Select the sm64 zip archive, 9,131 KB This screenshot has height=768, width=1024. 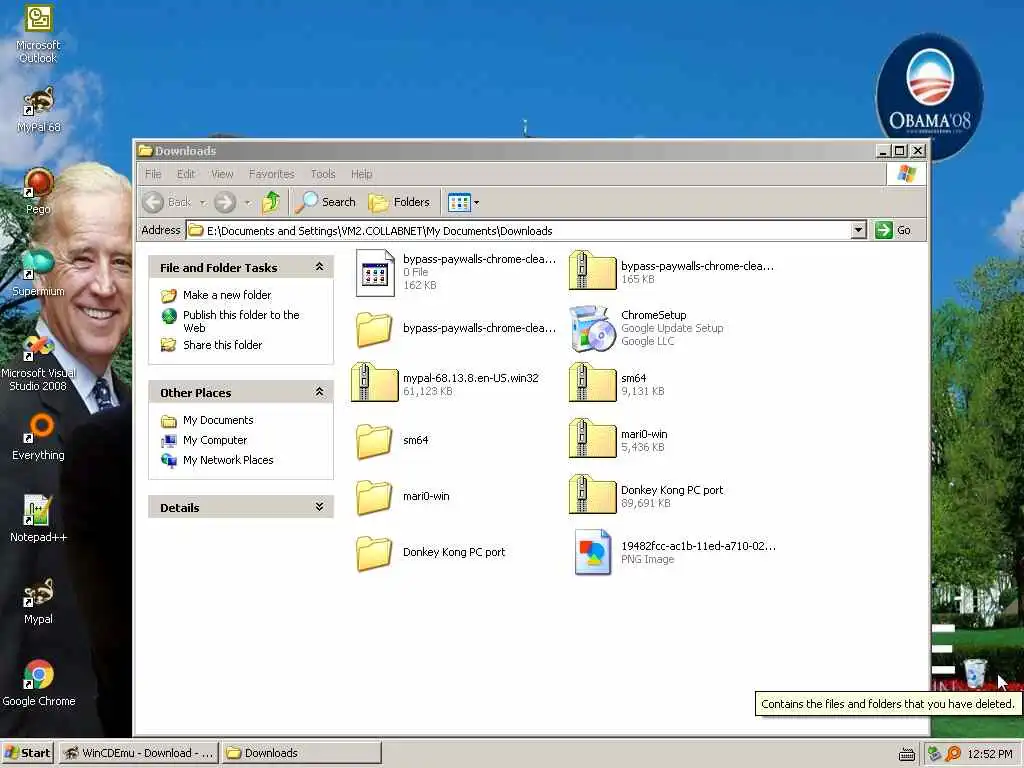(x=617, y=384)
